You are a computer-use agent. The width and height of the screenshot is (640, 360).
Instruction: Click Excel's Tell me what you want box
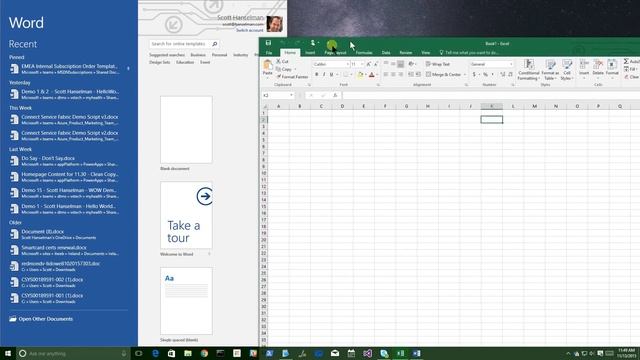tap(469, 53)
